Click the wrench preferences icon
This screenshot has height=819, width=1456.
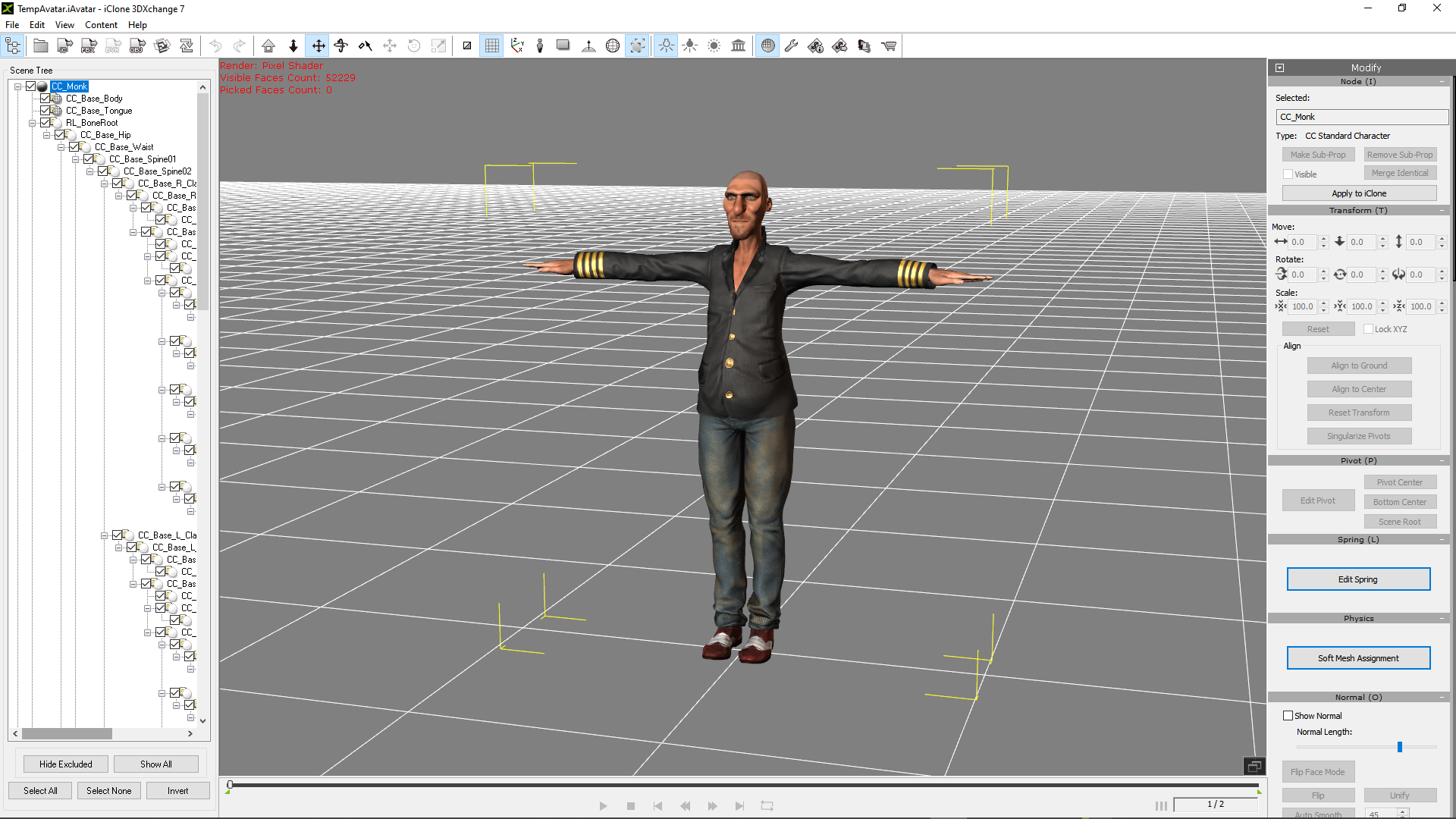792,46
